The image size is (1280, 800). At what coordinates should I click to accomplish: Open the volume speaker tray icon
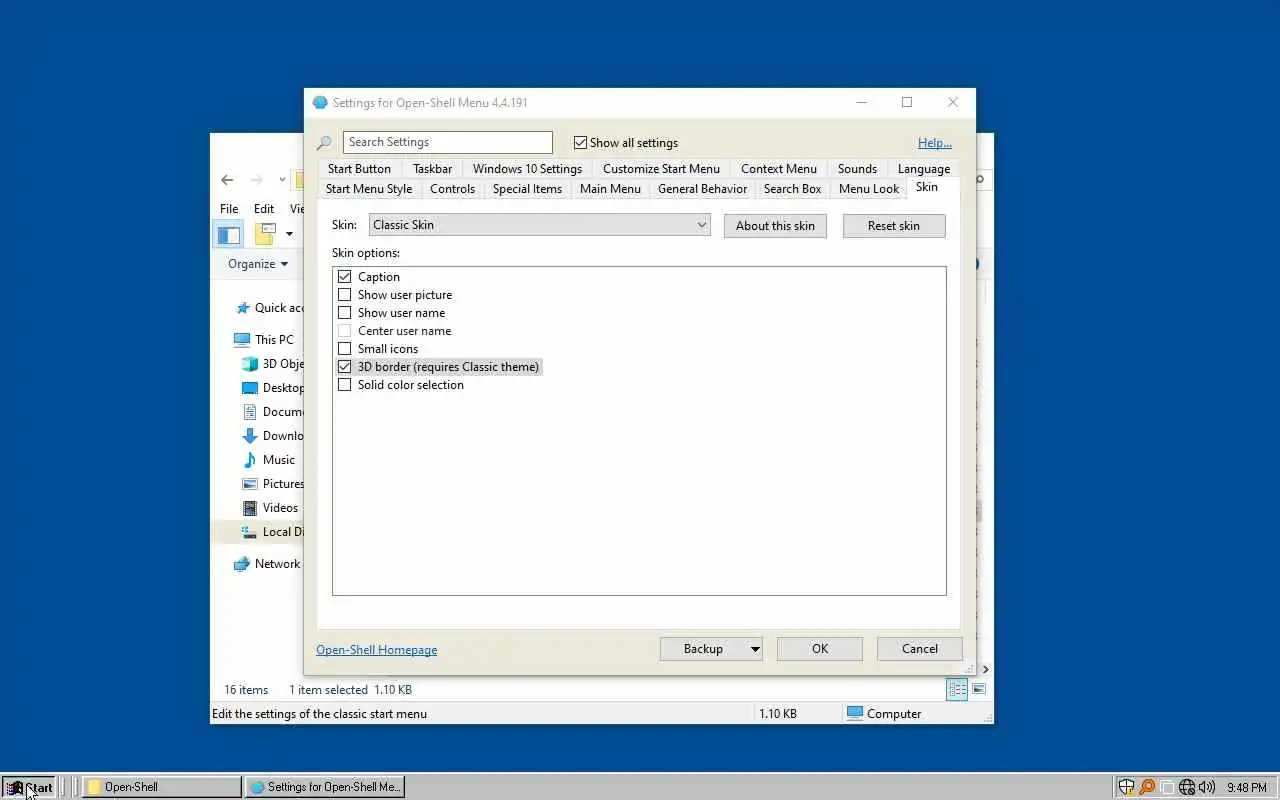[1207, 787]
